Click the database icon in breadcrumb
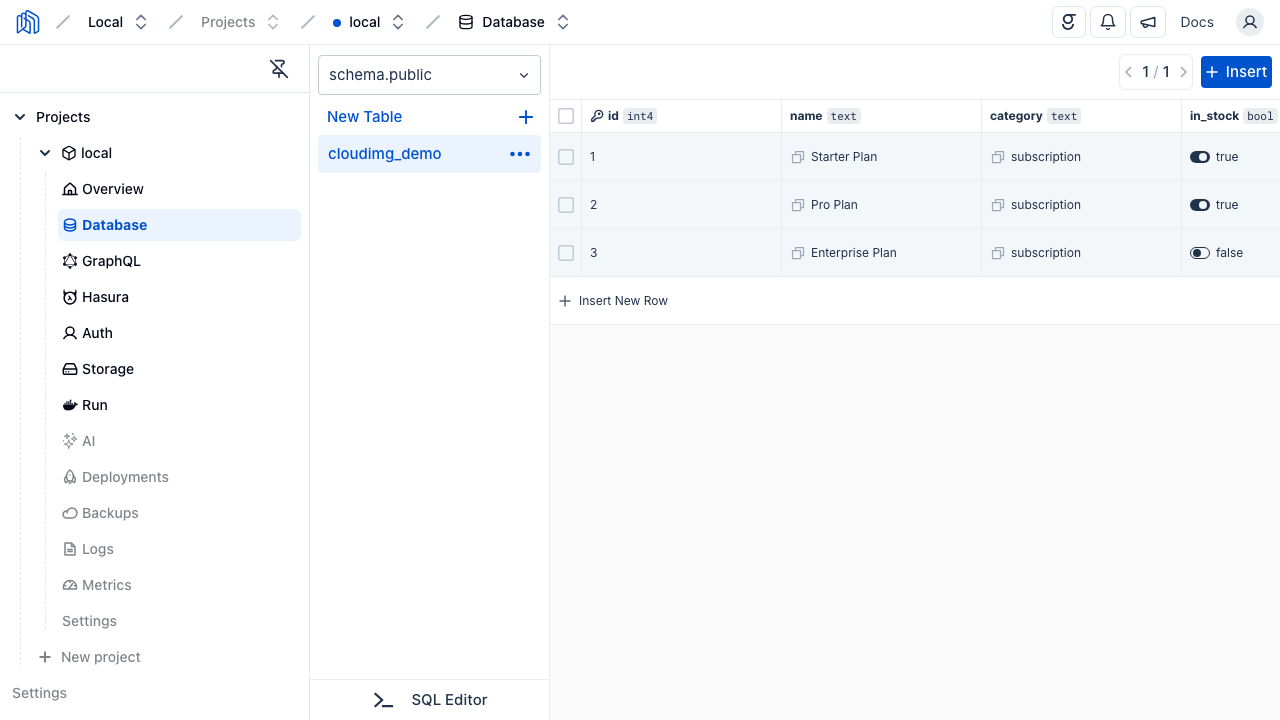 (466, 22)
